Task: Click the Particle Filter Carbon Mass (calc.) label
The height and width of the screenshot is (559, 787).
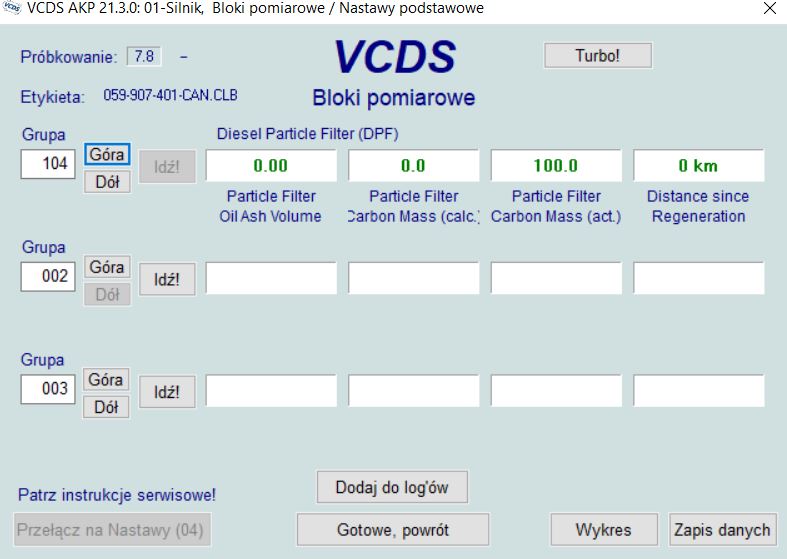Action: pos(414,206)
